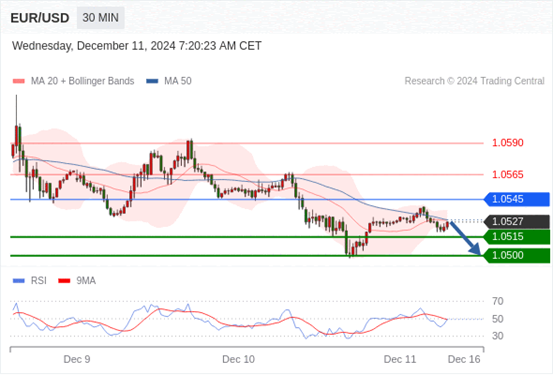Click the Research © 2024 Trading Central credit
This screenshot has height=375, width=553.
tap(474, 81)
